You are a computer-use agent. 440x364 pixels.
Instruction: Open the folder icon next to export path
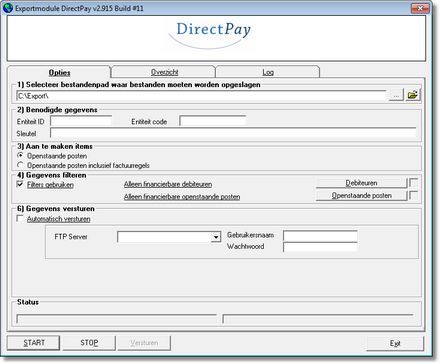tap(413, 95)
